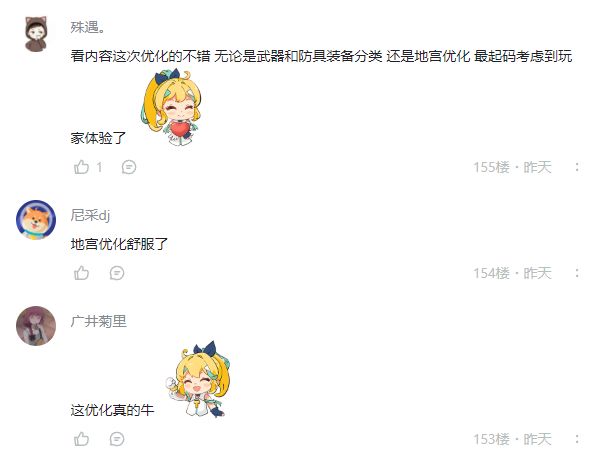This screenshot has width=599, height=468.
Task: View the heart-holding girl sticker
Action: (171, 107)
